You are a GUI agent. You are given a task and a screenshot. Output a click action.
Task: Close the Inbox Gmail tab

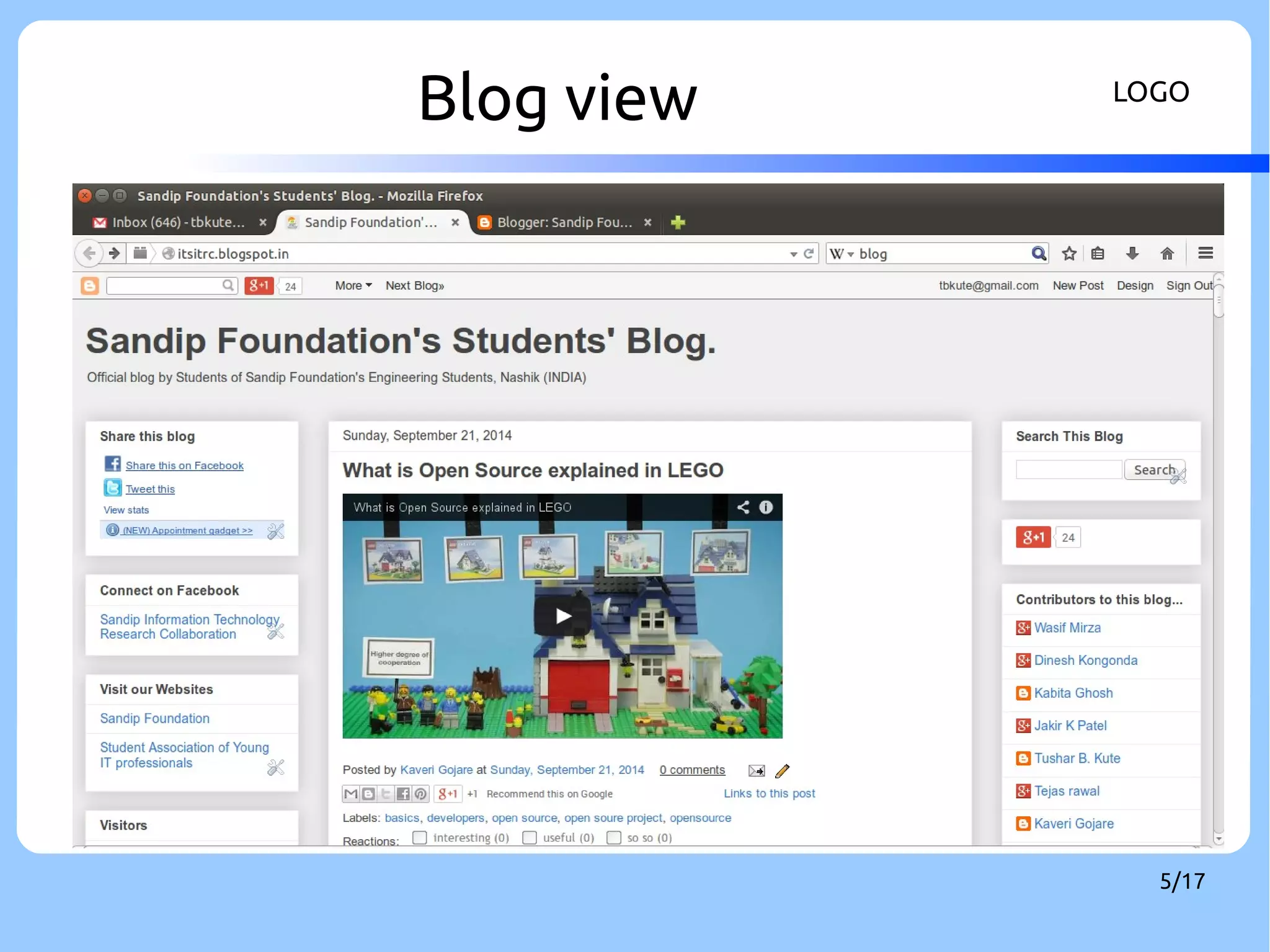[x=263, y=222]
